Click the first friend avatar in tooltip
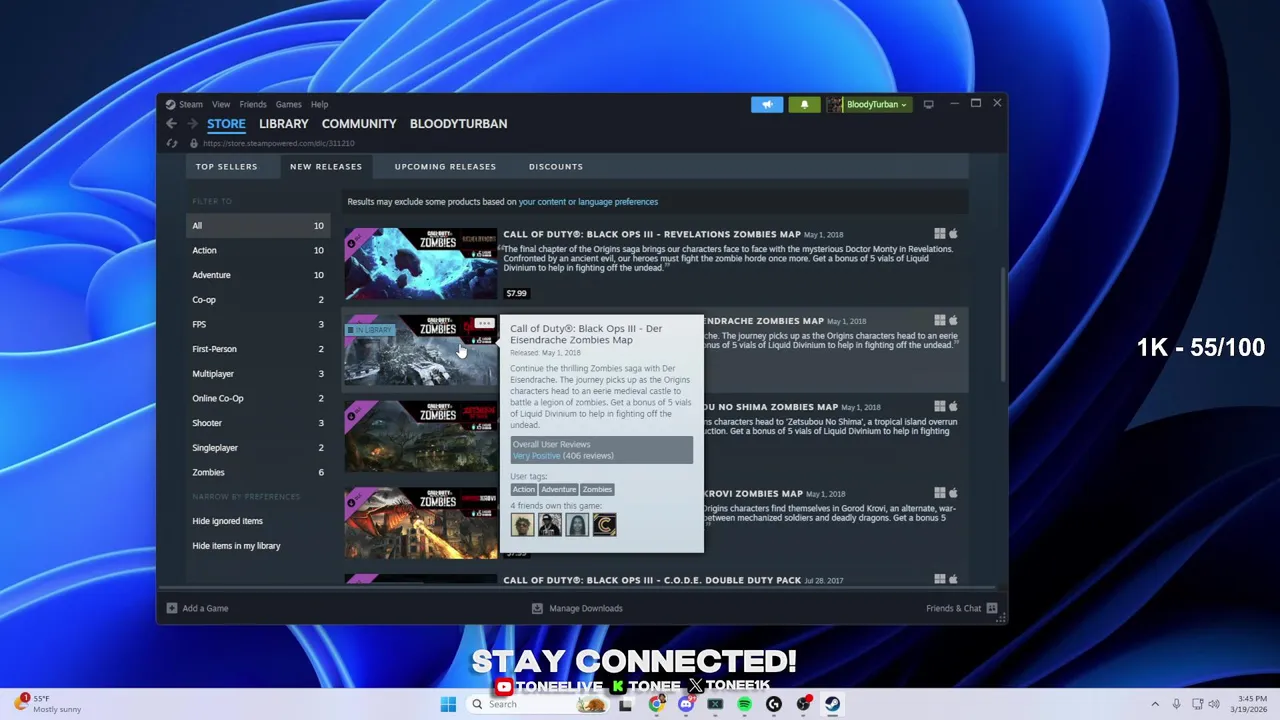Viewport: 1280px width, 720px height. pos(522,524)
